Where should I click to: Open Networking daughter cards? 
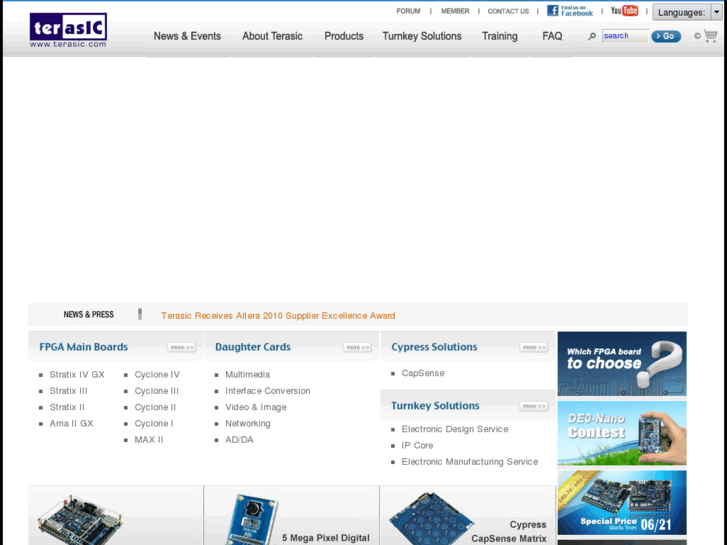pos(248,423)
